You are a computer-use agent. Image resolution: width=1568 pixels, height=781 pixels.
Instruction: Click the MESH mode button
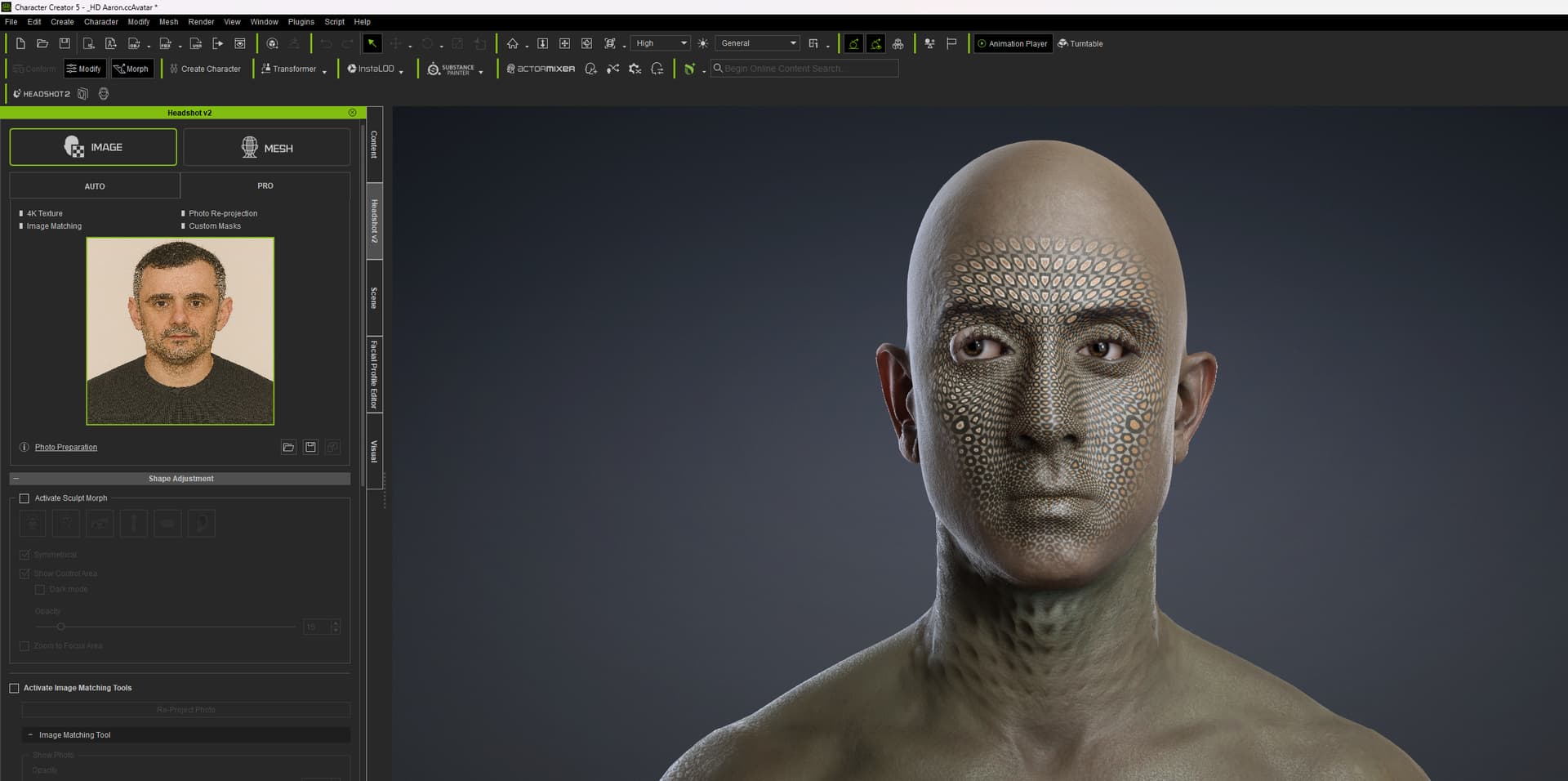click(267, 148)
